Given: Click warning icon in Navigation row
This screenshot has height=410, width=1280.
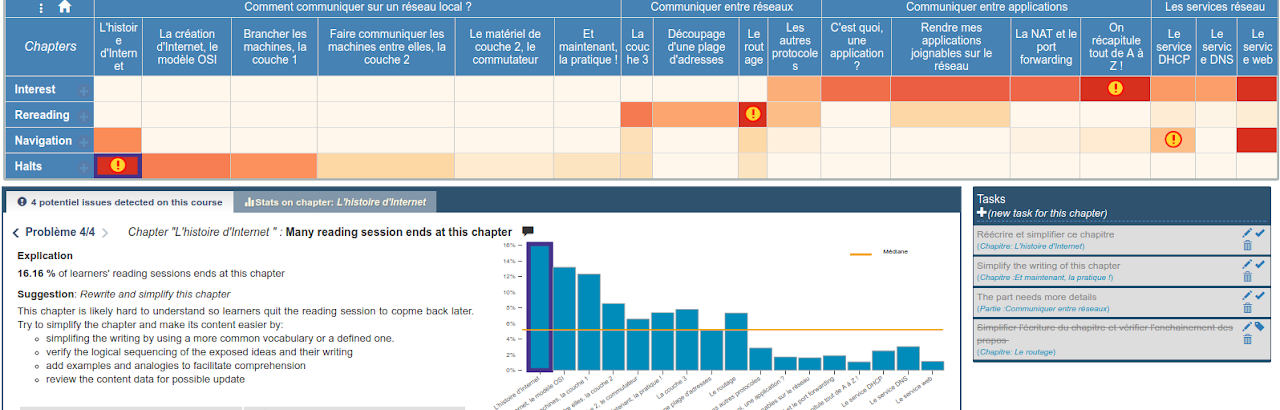Looking at the screenshot, I should click(x=1173, y=140).
